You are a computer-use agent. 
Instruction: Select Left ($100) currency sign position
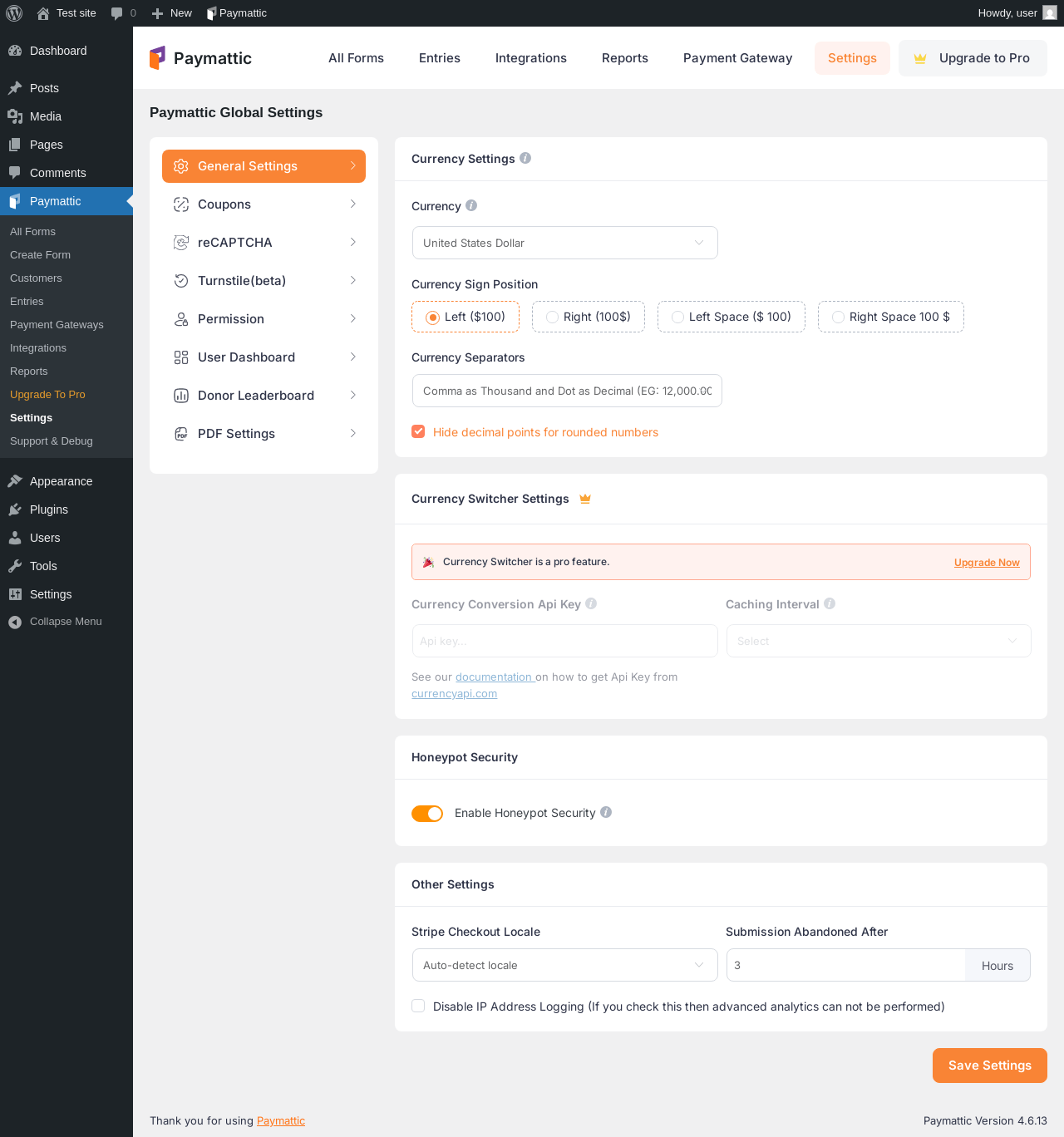465,317
